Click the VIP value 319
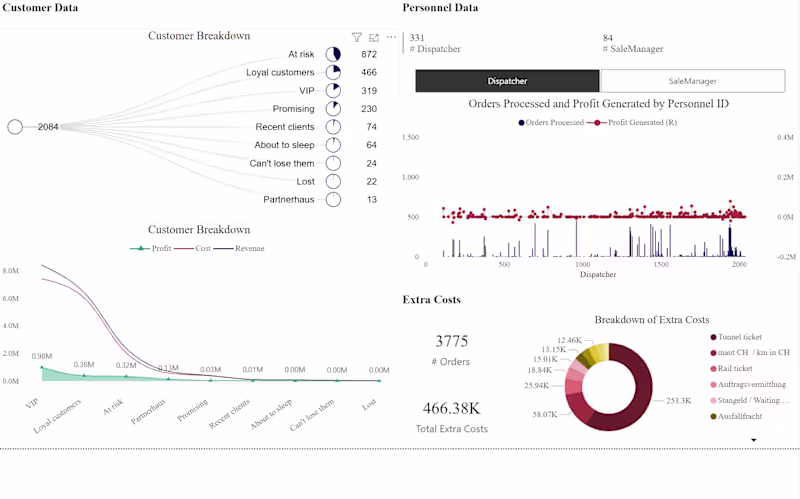 pos(369,90)
